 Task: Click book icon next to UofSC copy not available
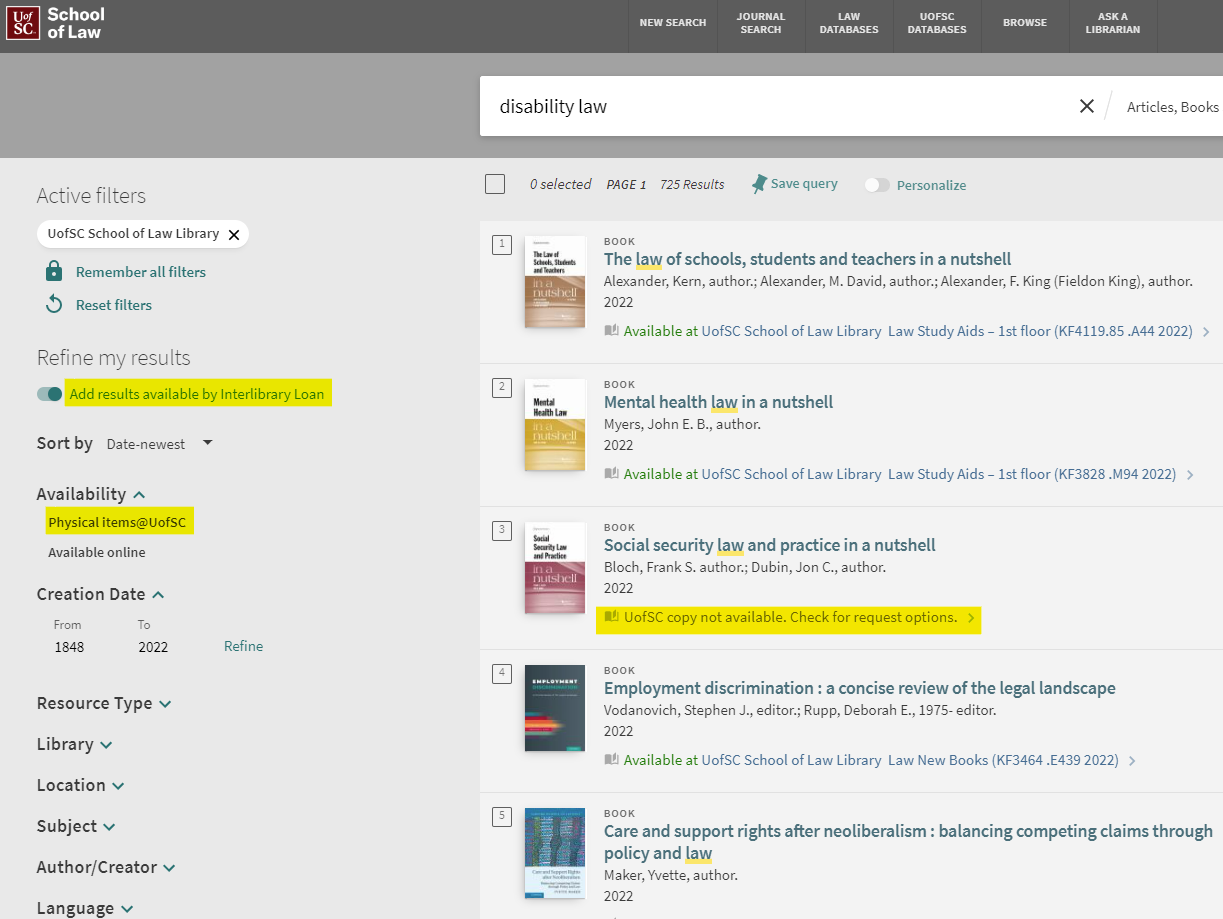pyautogui.click(x=612, y=617)
